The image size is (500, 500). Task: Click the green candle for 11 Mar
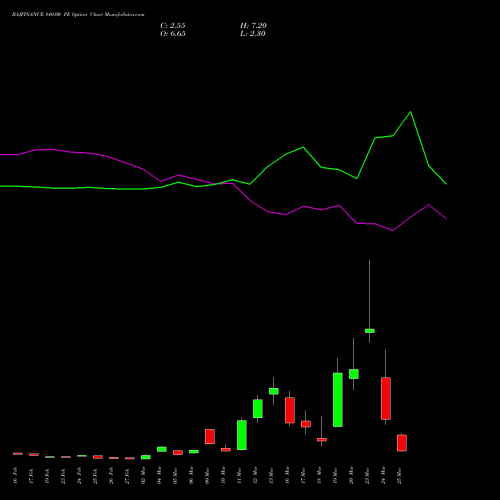click(x=242, y=435)
